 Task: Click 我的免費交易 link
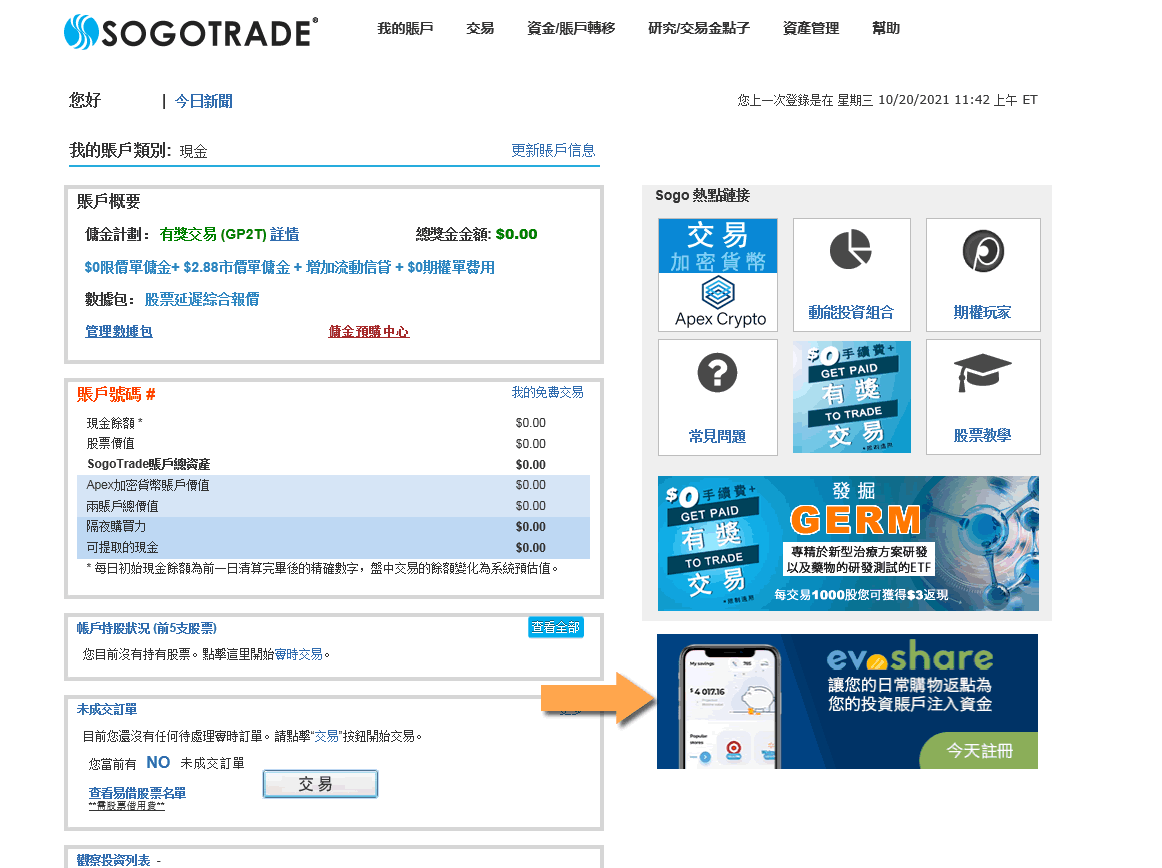pos(548,392)
